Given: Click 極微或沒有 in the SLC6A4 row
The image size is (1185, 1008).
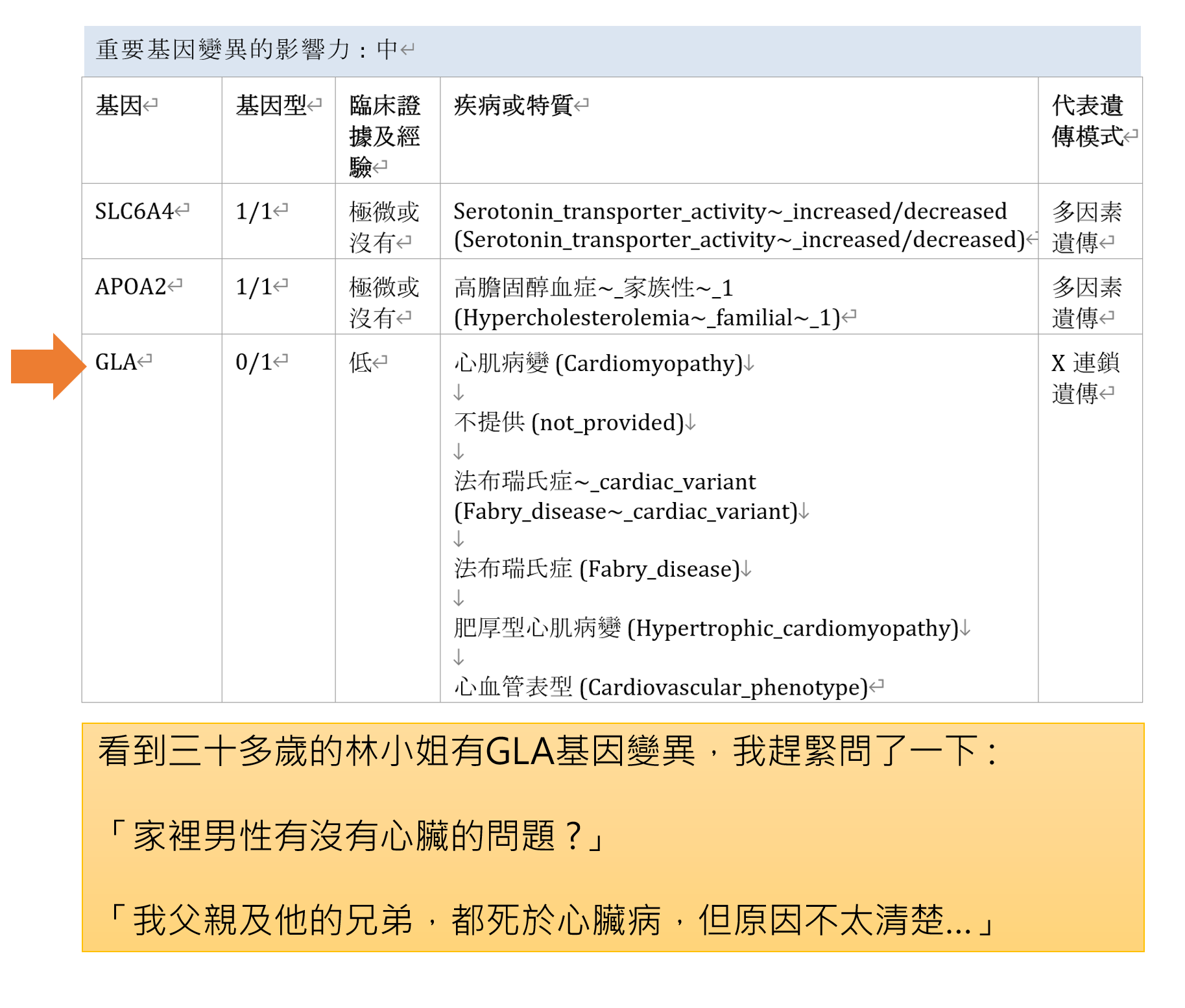Looking at the screenshot, I should 385,227.
